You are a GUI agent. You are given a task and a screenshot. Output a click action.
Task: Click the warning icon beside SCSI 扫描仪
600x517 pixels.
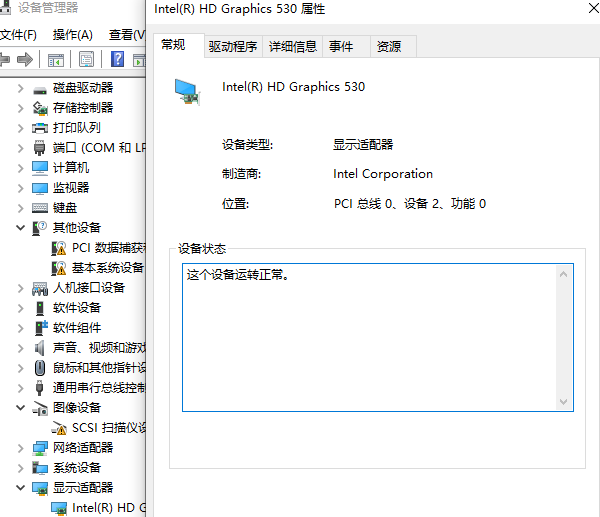[59, 428]
